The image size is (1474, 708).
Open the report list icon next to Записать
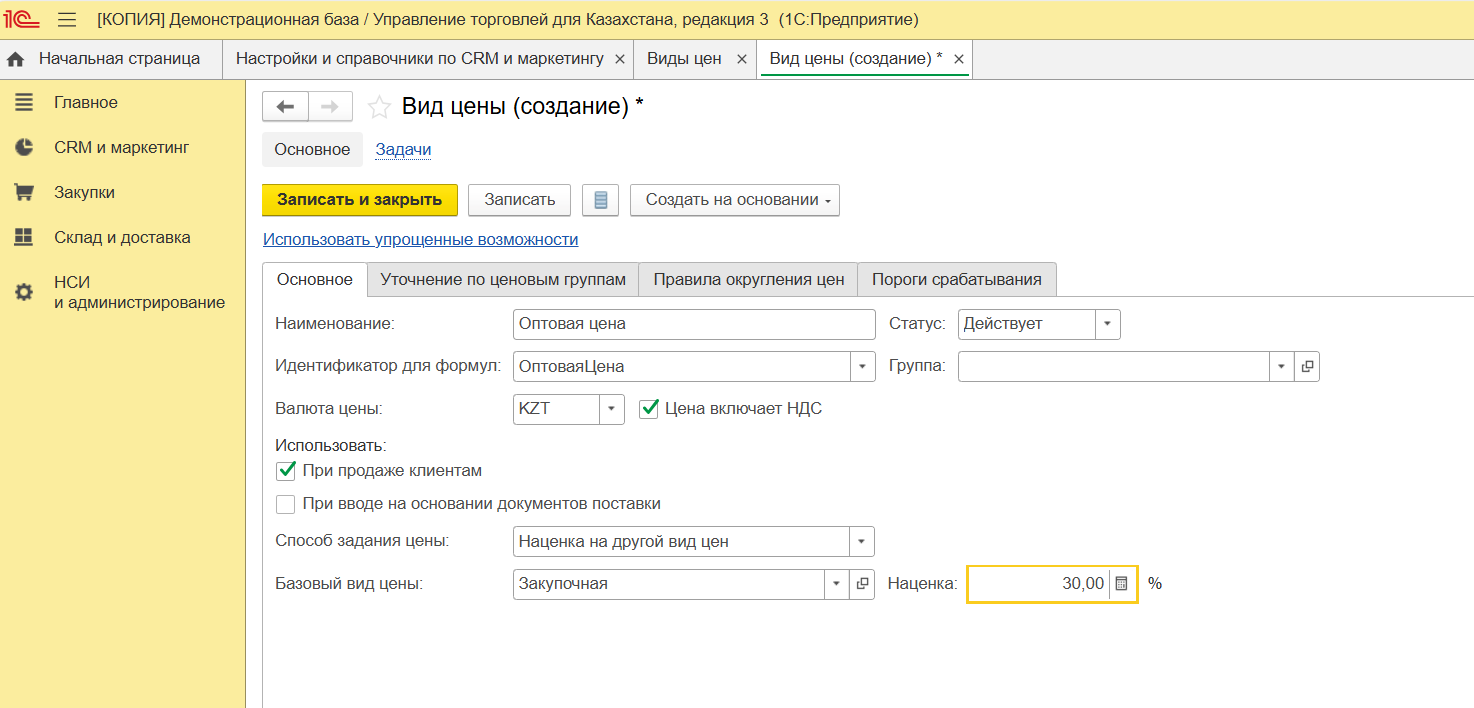pyautogui.click(x=600, y=200)
